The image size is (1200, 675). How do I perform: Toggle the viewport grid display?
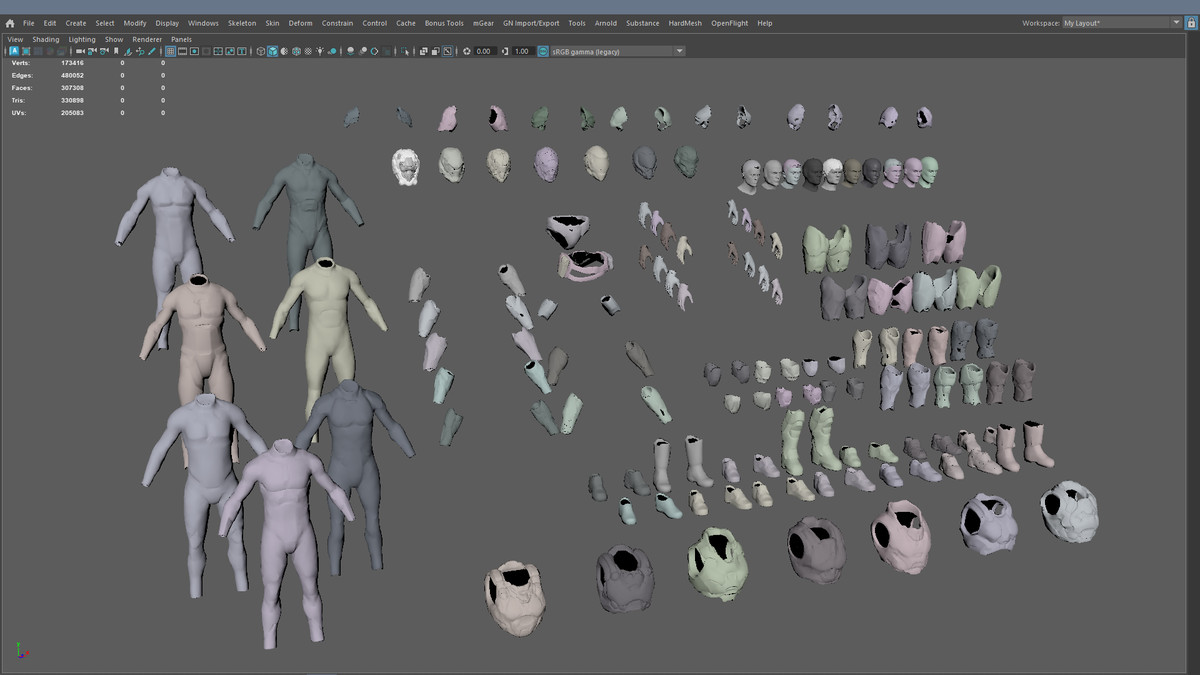tap(170, 51)
